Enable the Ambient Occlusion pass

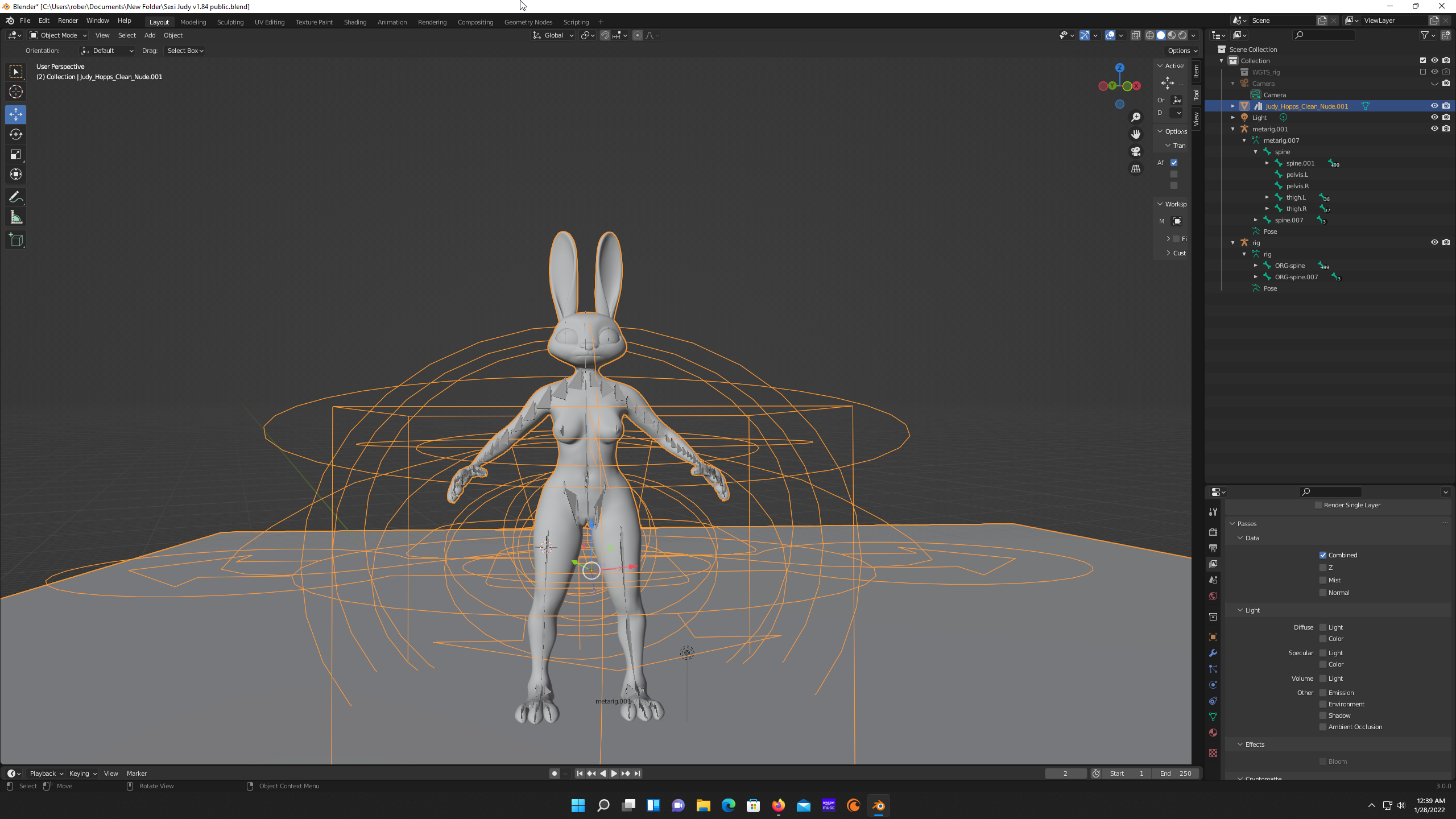coord(1323,727)
